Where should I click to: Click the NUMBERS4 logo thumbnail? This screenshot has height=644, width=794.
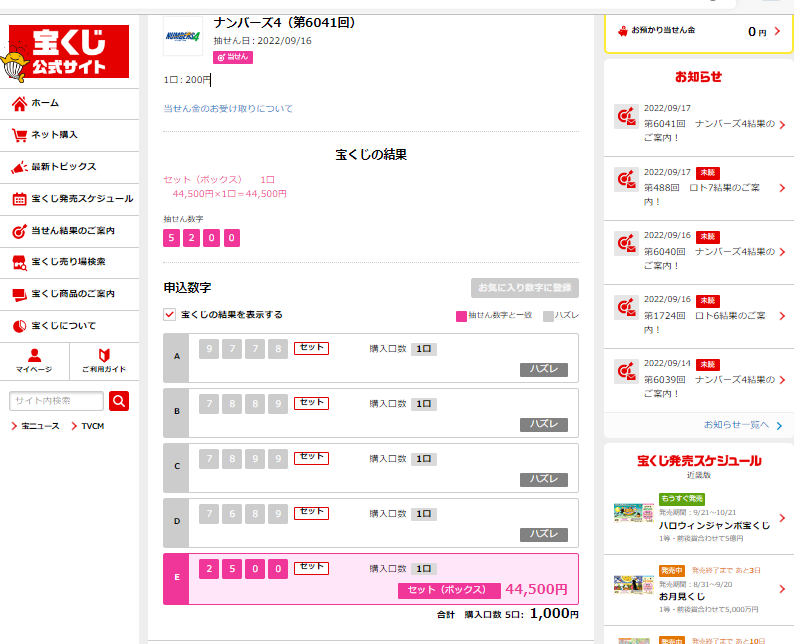183,36
